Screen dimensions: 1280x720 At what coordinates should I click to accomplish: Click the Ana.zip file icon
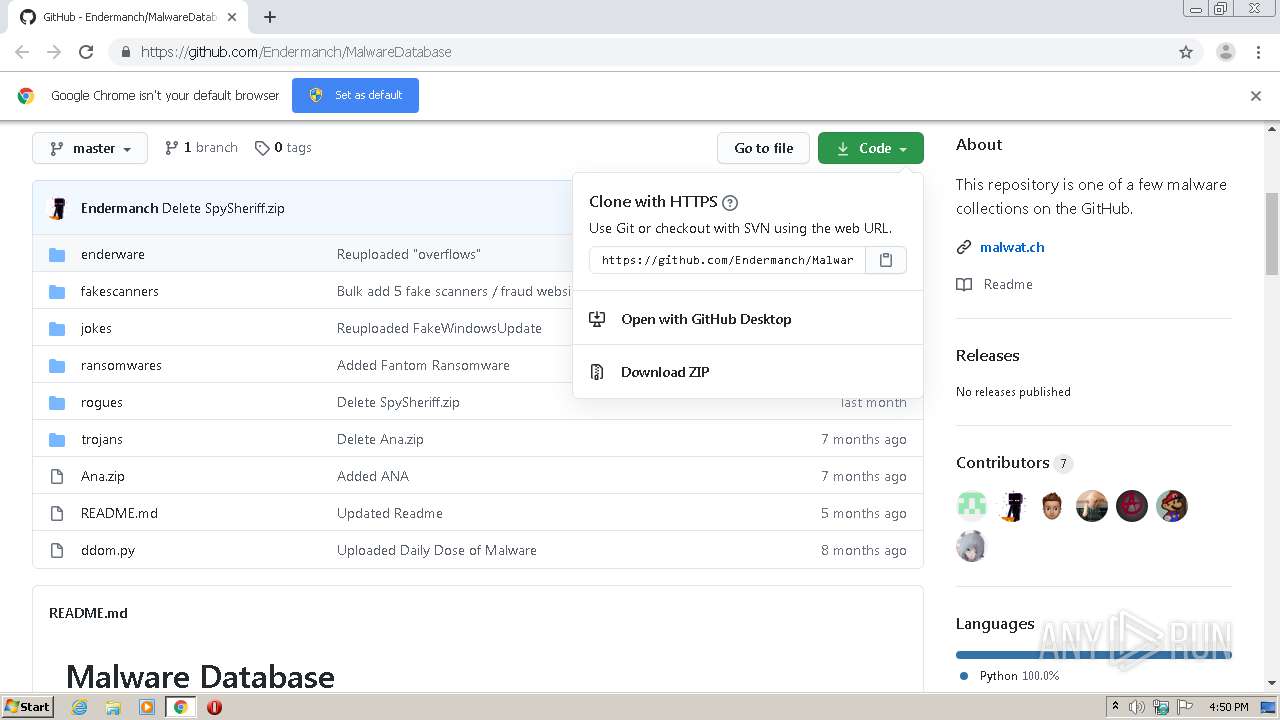(57, 477)
